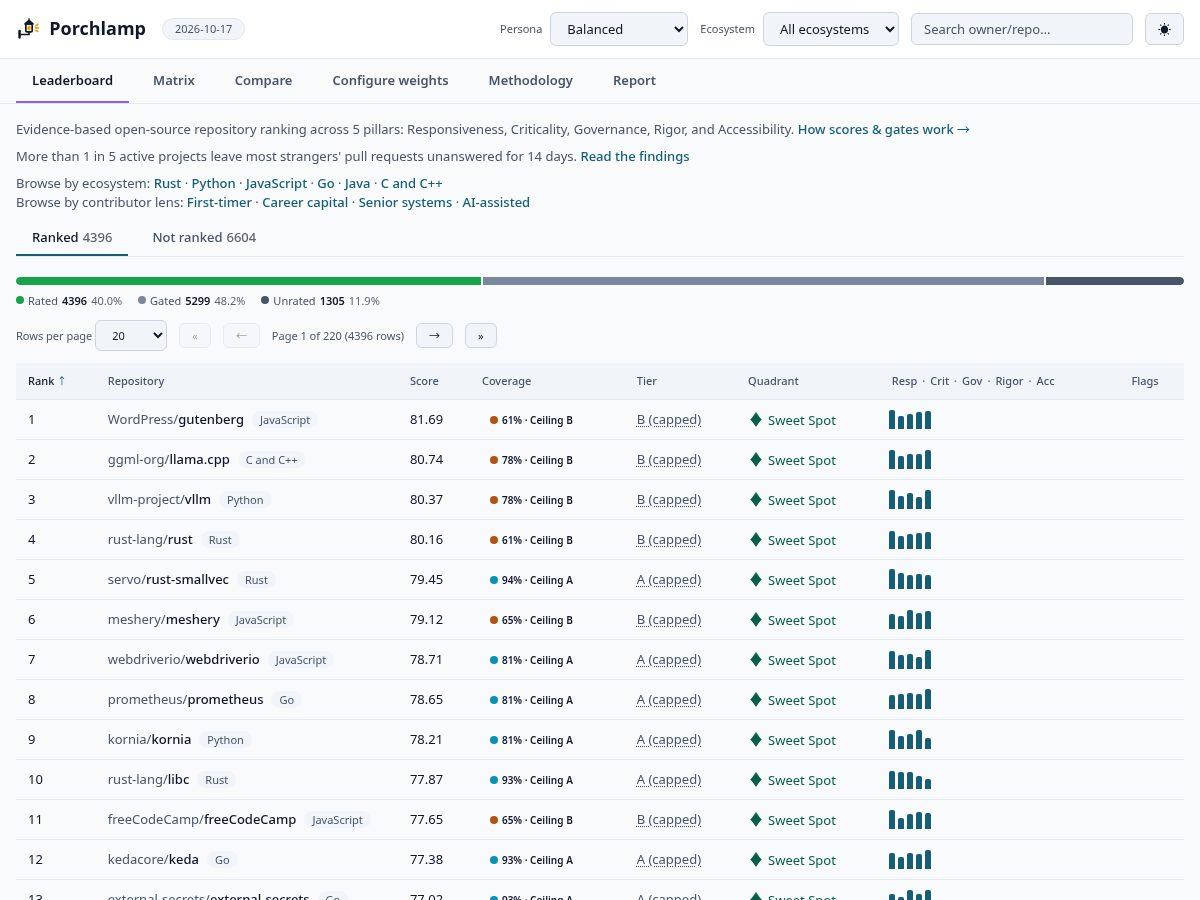This screenshot has height=900, width=1200.
Task: Sort by Rank column header
Action: [x=47, y=381]
